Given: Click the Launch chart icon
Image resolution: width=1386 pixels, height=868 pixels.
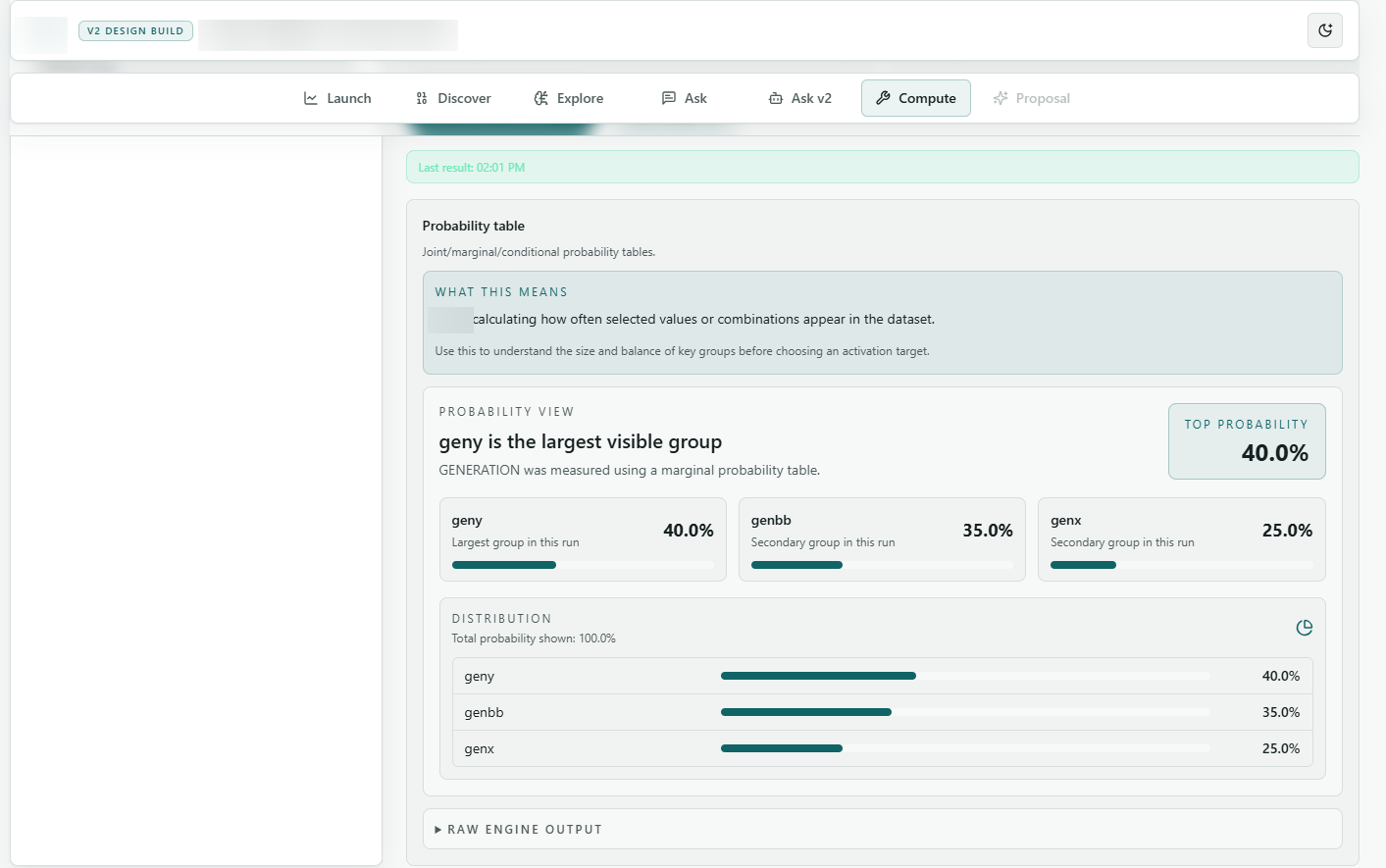Looking at the screenshot, I should 311,98.
